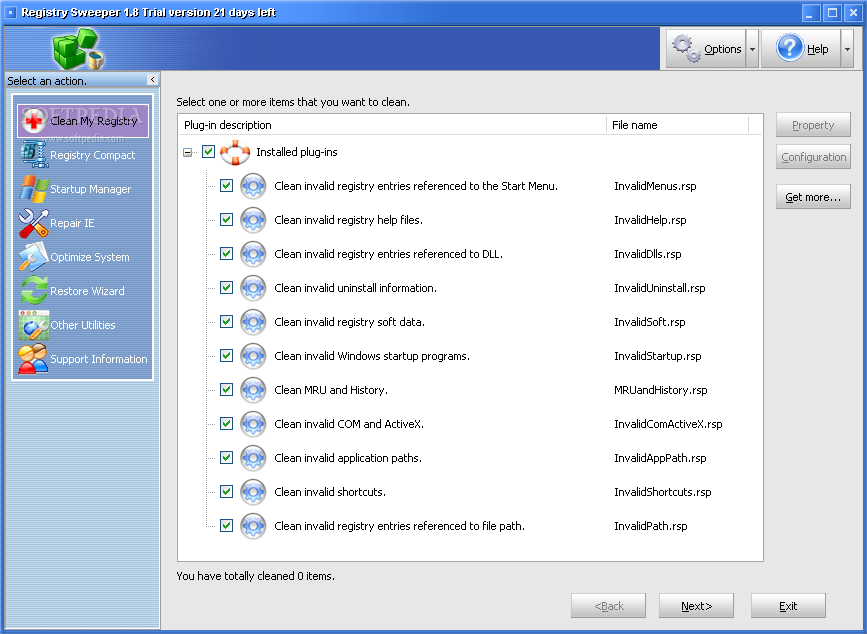Viewport: 867px width, 634px height.
Task: Select the Support Information label in sidebar
Action: (x=98, y=359)
